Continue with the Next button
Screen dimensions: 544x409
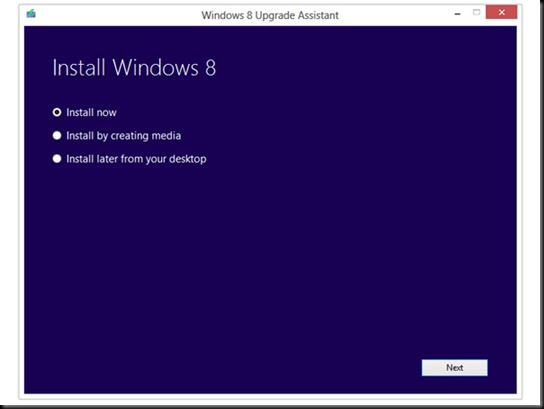point(454,367)
